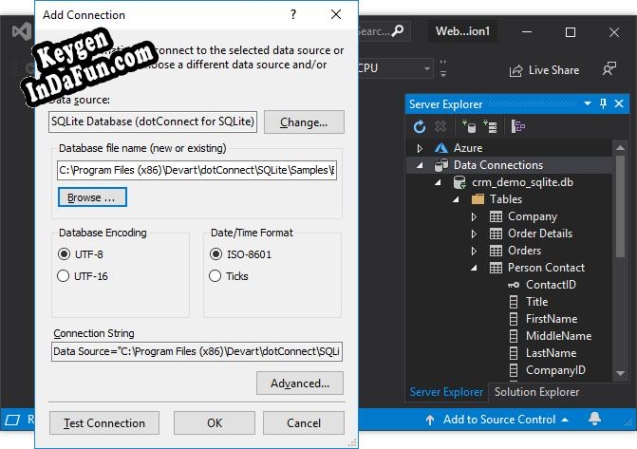Click Add to Source Control
Image resolution: width=637 pixels, height=449 pixels.
pos(497,419)
